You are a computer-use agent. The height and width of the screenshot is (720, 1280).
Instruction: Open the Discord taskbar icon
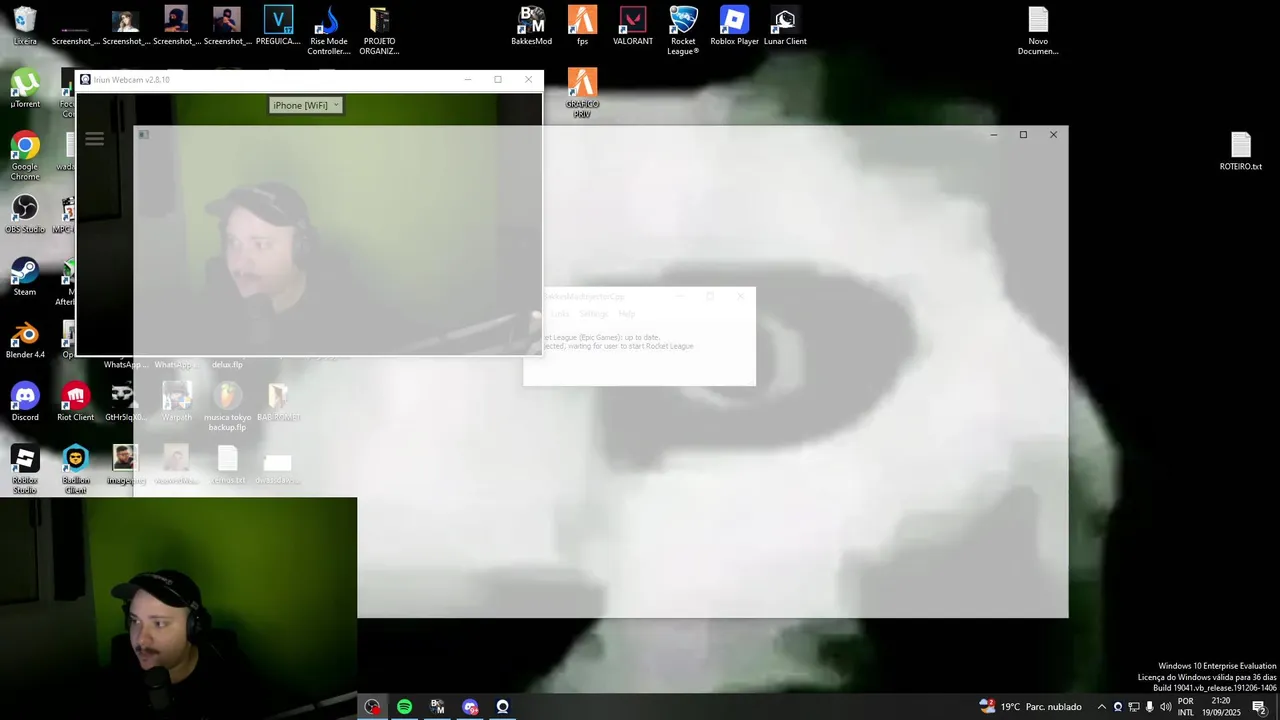point(470,707)
